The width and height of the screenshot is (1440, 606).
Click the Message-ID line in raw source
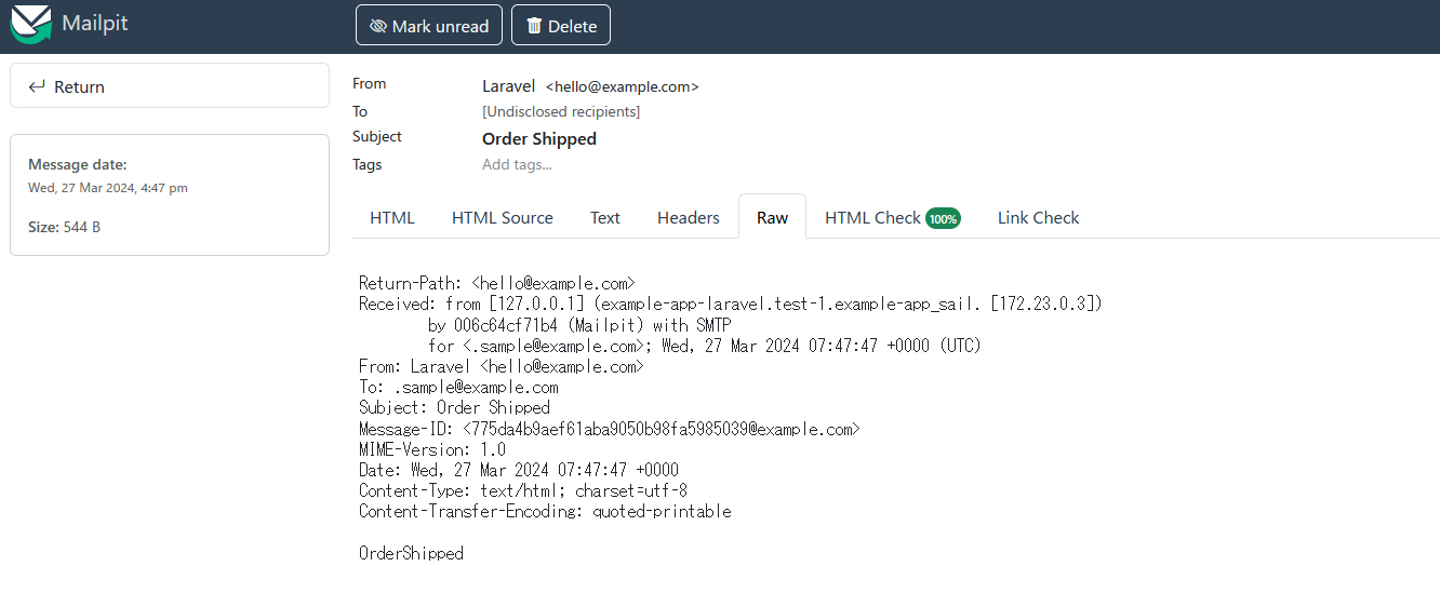(x=609, y=429)
